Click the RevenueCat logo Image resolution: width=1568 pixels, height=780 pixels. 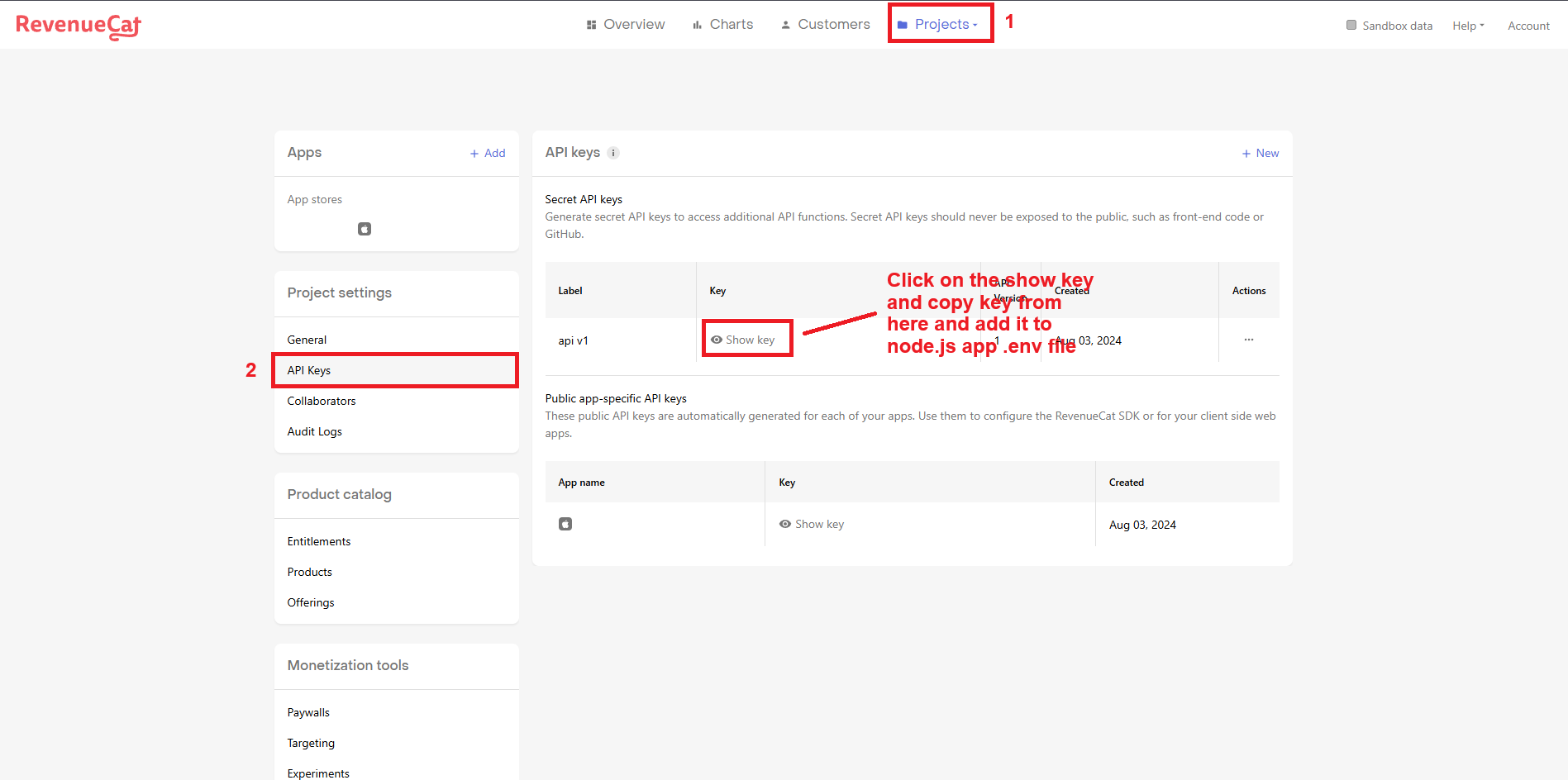79,26
